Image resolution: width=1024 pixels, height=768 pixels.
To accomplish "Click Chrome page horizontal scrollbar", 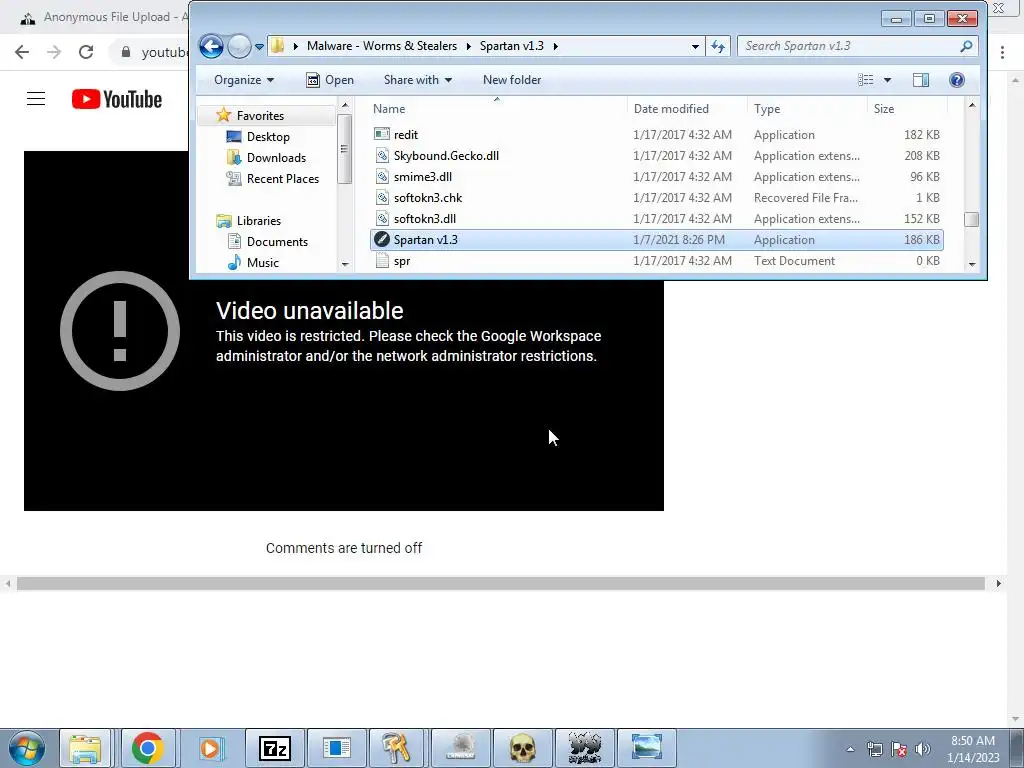I will 500,583.
